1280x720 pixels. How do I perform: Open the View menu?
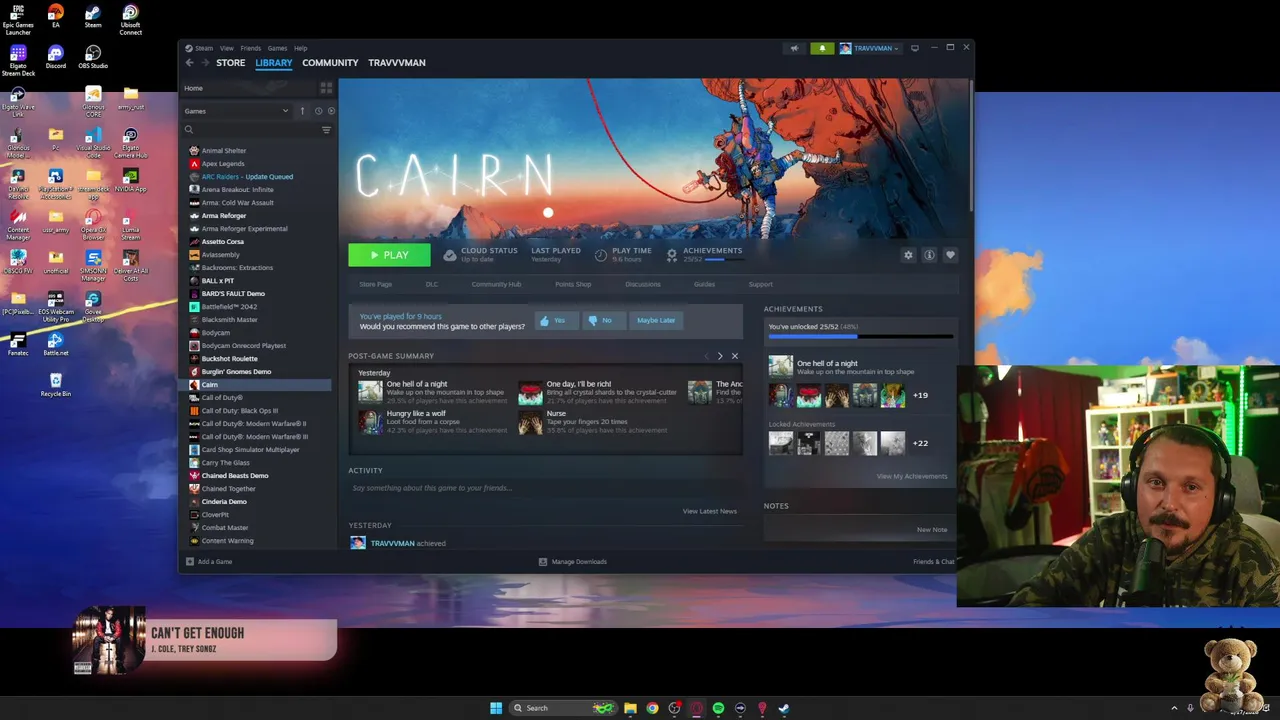227,48
